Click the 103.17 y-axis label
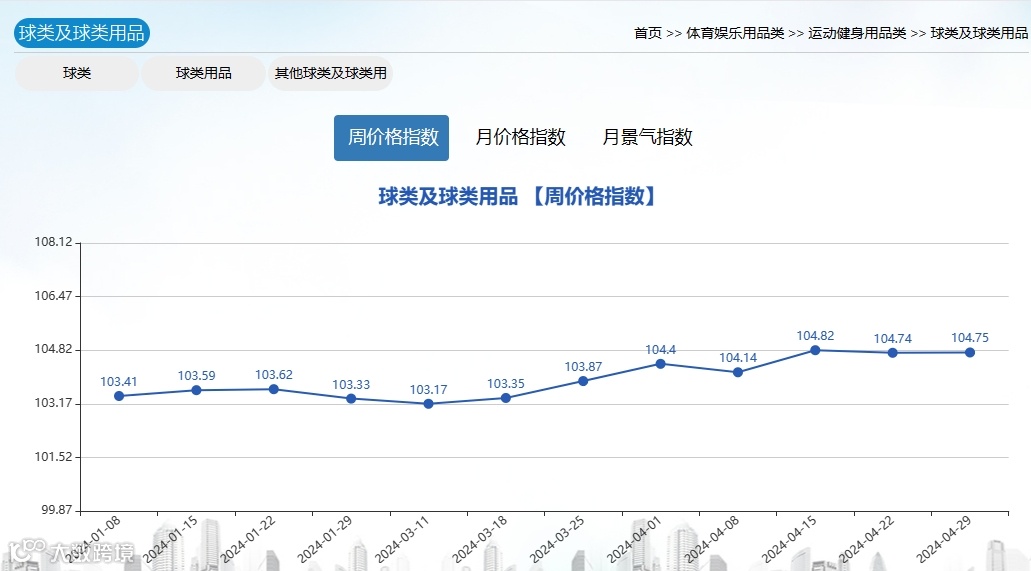This screenshot has height=571, width=1031. coord(54,403)
